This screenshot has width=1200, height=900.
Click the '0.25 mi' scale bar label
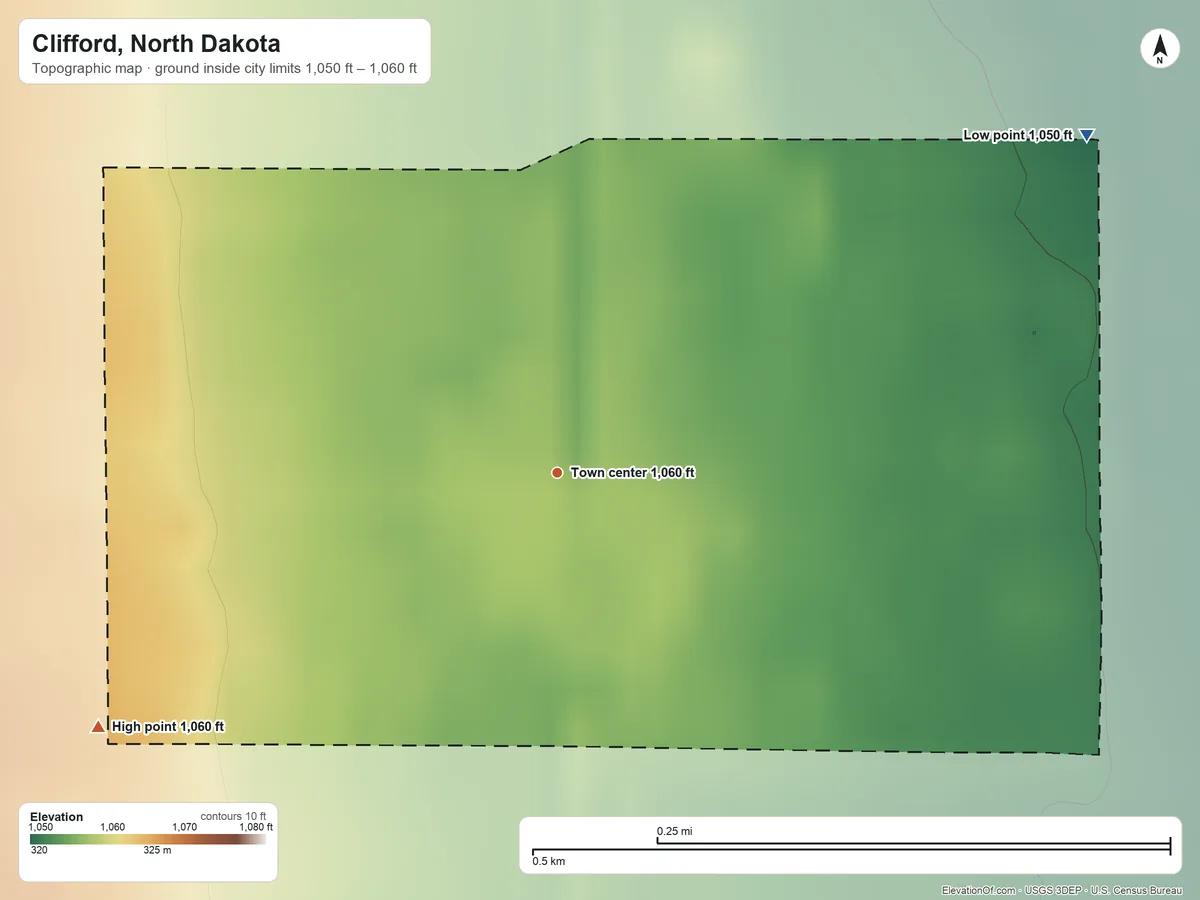[x=675, y=831]
